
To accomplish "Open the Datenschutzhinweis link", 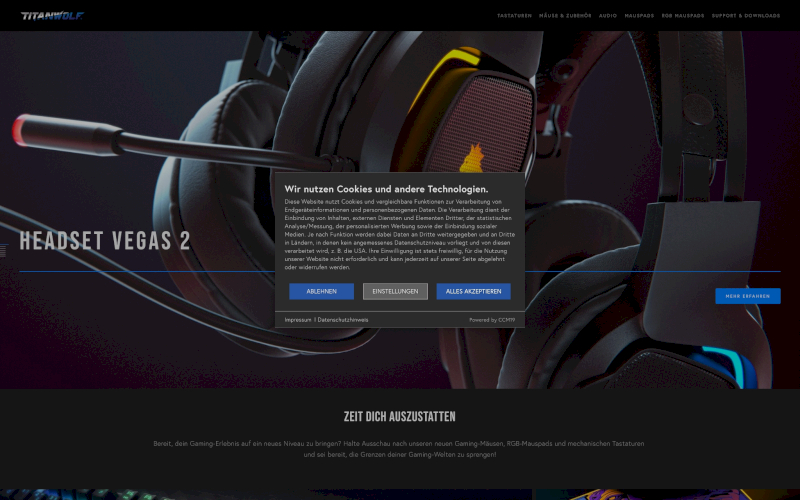I will 343,320.
